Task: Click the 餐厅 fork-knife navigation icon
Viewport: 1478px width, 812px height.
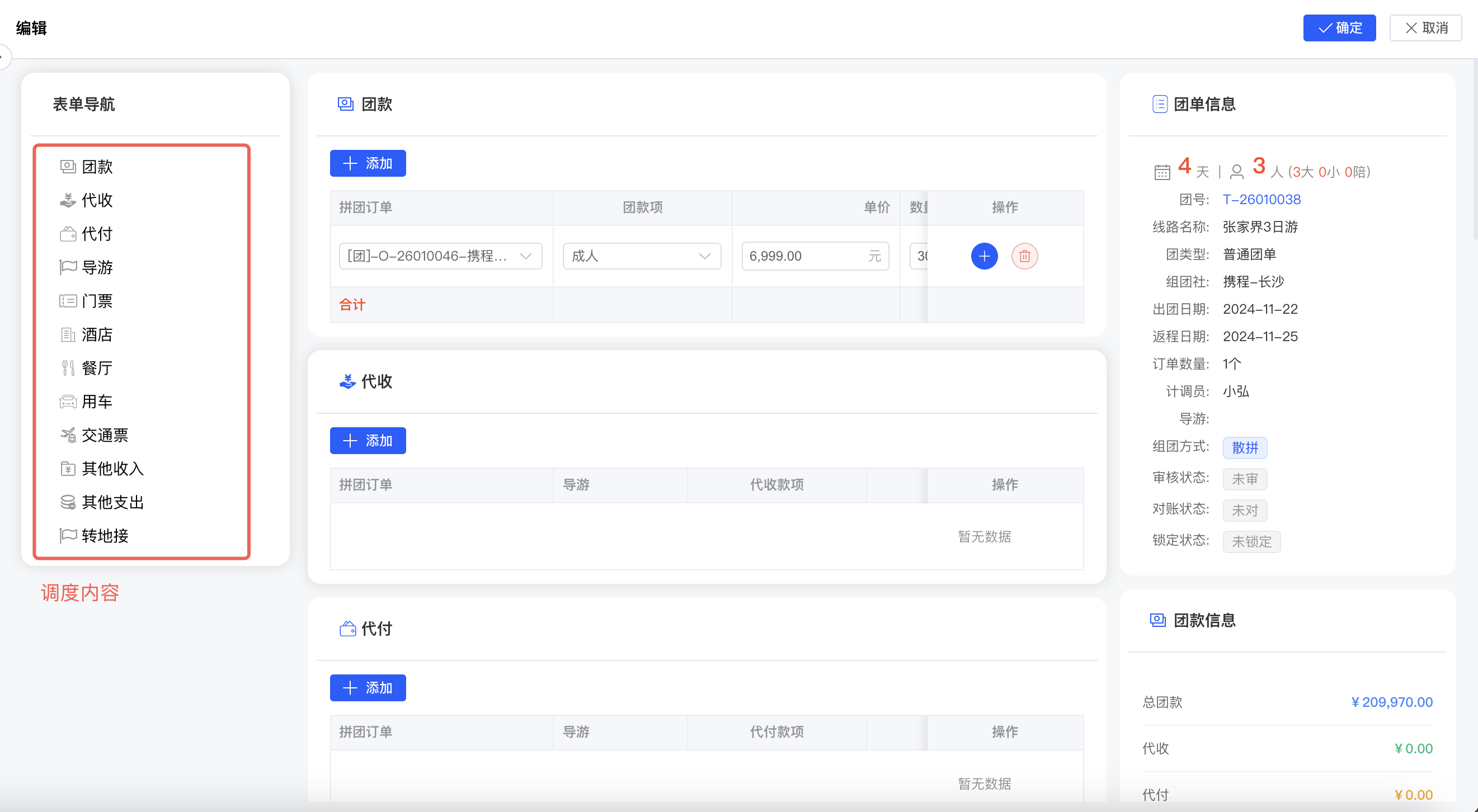Action: pyautogui.click(x=68, y=367)
